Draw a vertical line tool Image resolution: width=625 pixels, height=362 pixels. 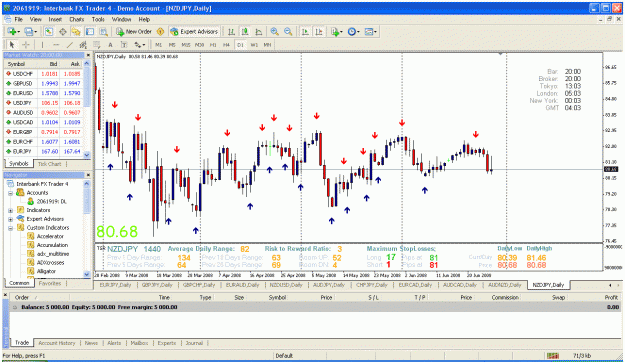click(42, 45)
